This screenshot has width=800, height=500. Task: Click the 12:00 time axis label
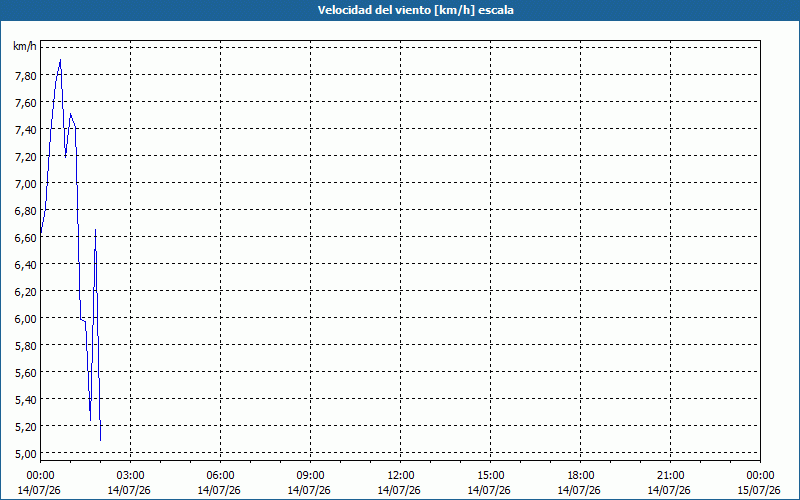click(x=401, y=476)
